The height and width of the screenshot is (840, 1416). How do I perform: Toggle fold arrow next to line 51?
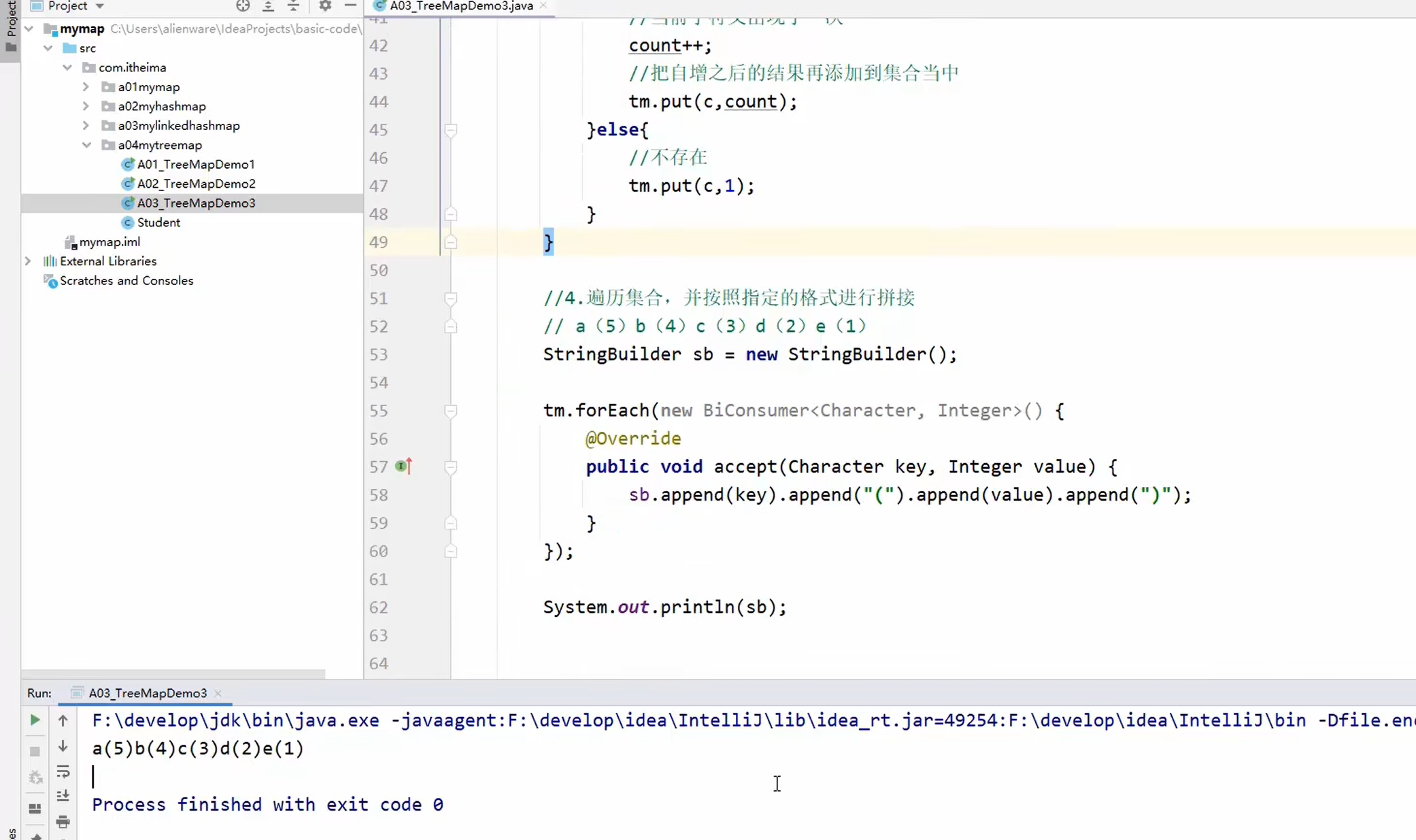click(451, 299)
